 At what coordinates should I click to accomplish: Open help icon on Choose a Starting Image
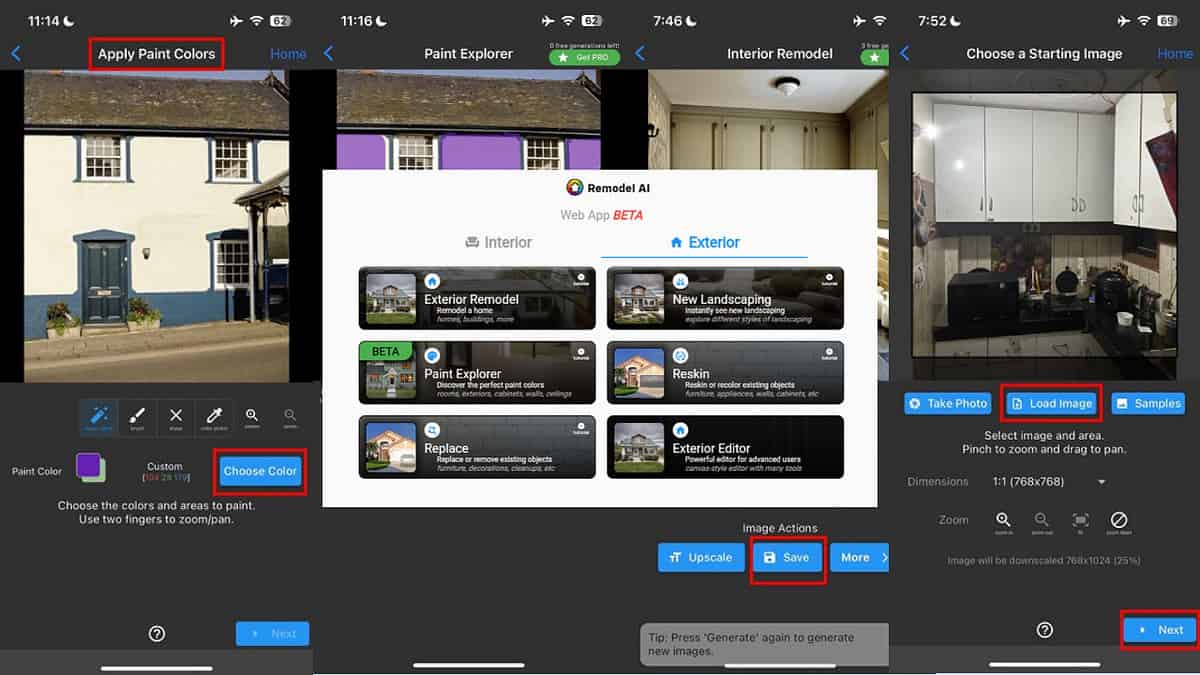1045,630
